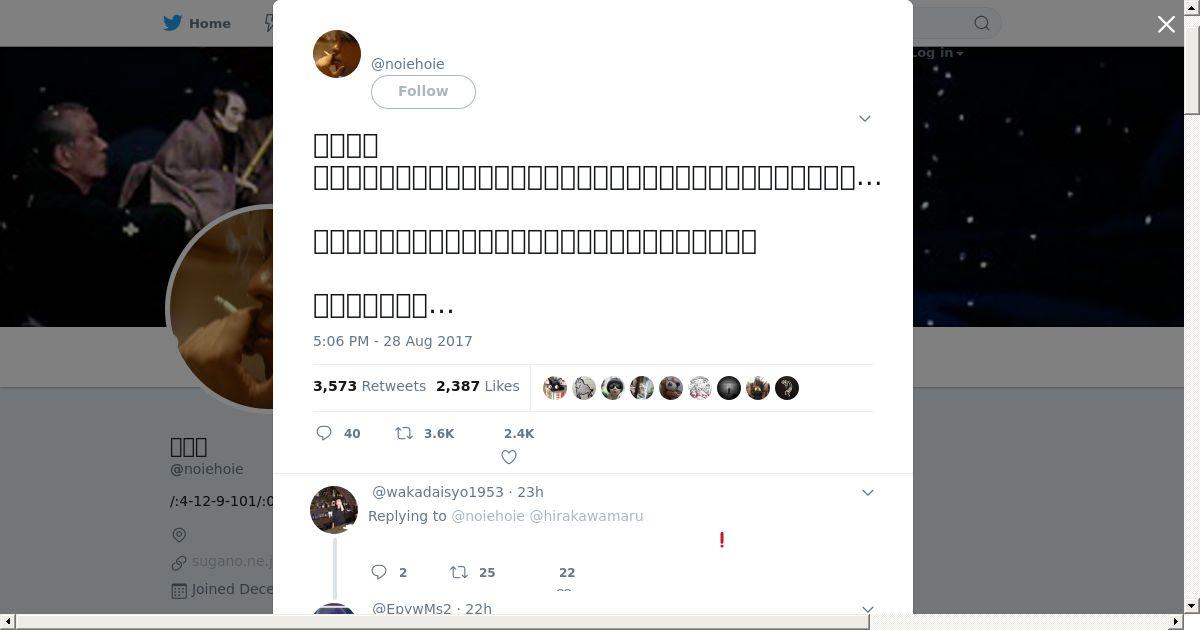This screenshot has width=1200, height=630.
Task: Close the tweet overlay with X
Action: [1166, 24]
